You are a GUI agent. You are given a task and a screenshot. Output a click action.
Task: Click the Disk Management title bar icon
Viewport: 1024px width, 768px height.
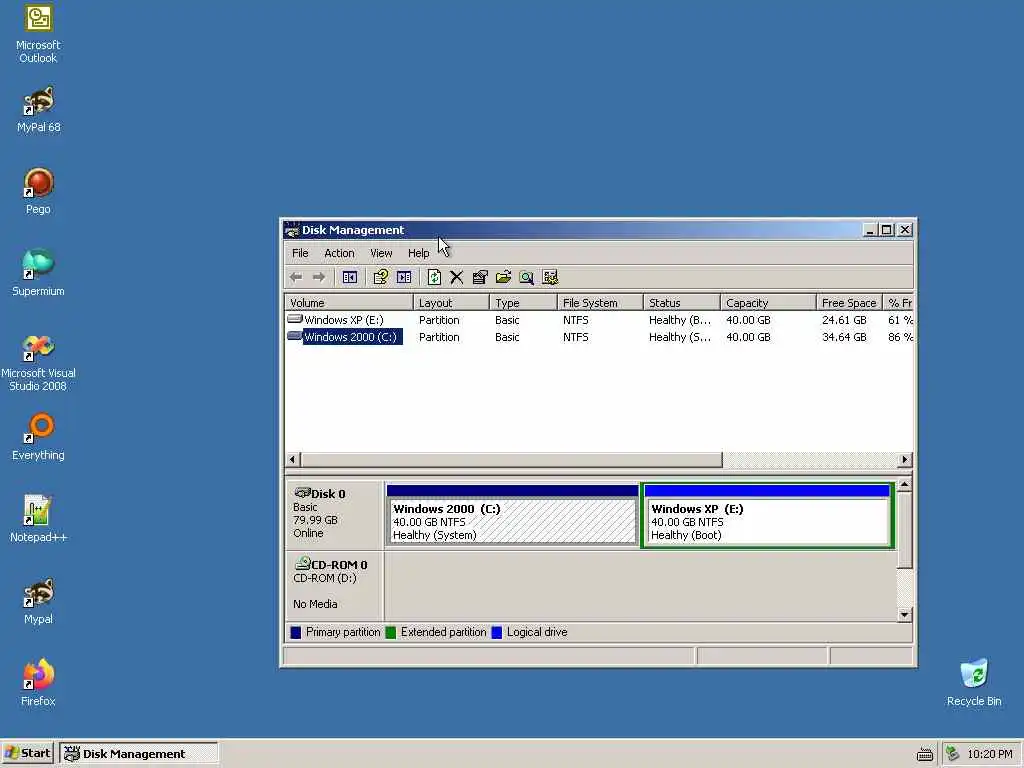(292, 230)
